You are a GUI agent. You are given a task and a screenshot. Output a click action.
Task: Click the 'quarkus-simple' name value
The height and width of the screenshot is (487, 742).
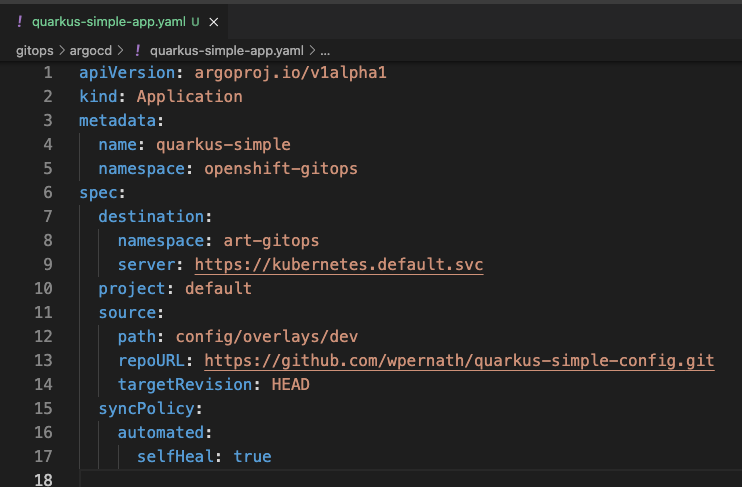point(223,145)
